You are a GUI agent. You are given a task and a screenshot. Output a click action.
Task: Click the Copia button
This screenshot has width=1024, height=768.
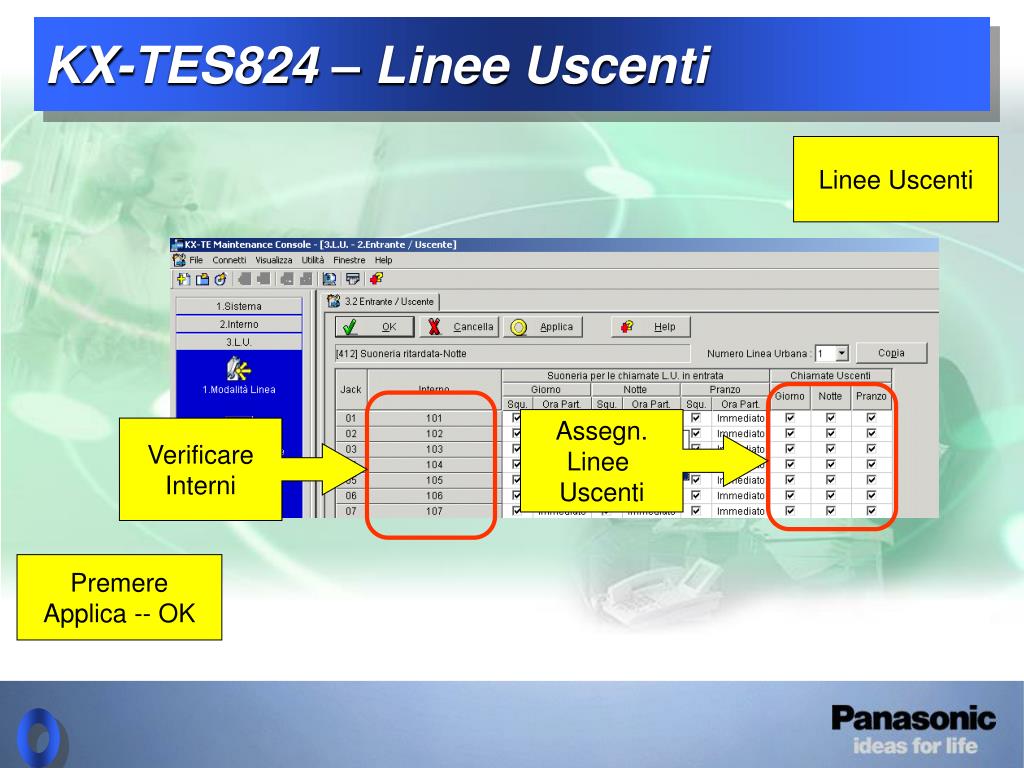pos(891,353)
